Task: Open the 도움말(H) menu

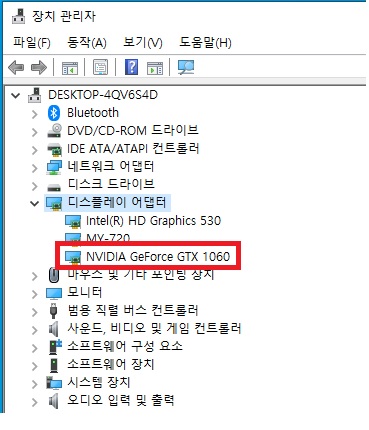Action: (x=205, y=43)
